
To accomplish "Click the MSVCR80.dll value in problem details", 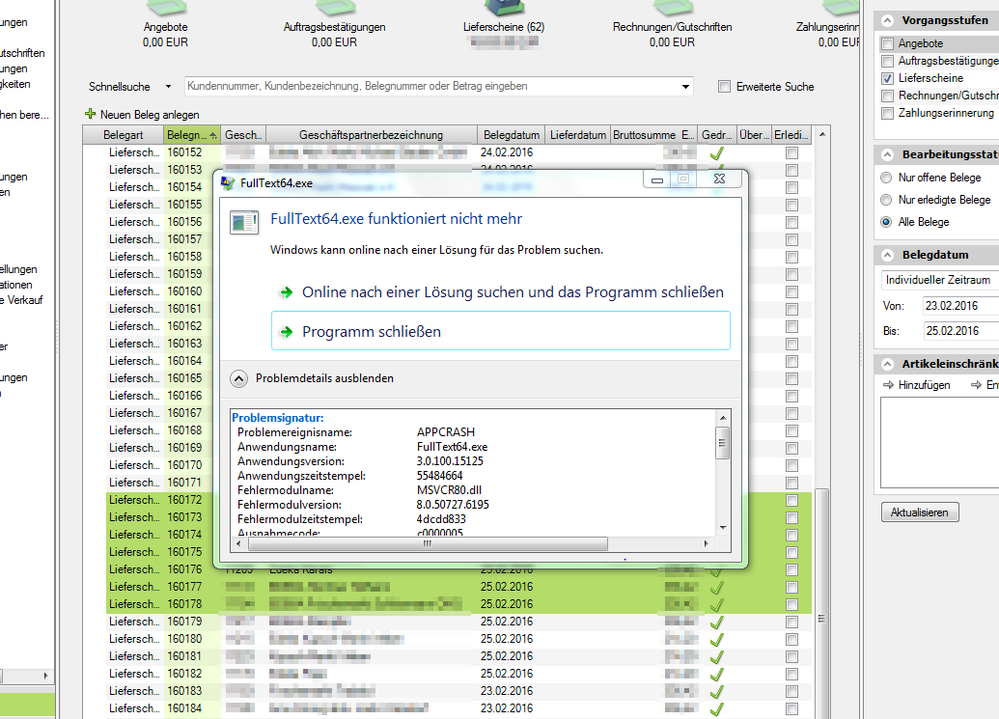I will (x=449, y=490).
